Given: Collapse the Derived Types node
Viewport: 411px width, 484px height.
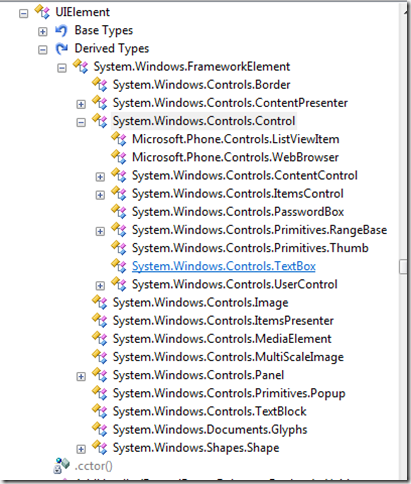Looking at the screenshot, I should click(43, 50).
